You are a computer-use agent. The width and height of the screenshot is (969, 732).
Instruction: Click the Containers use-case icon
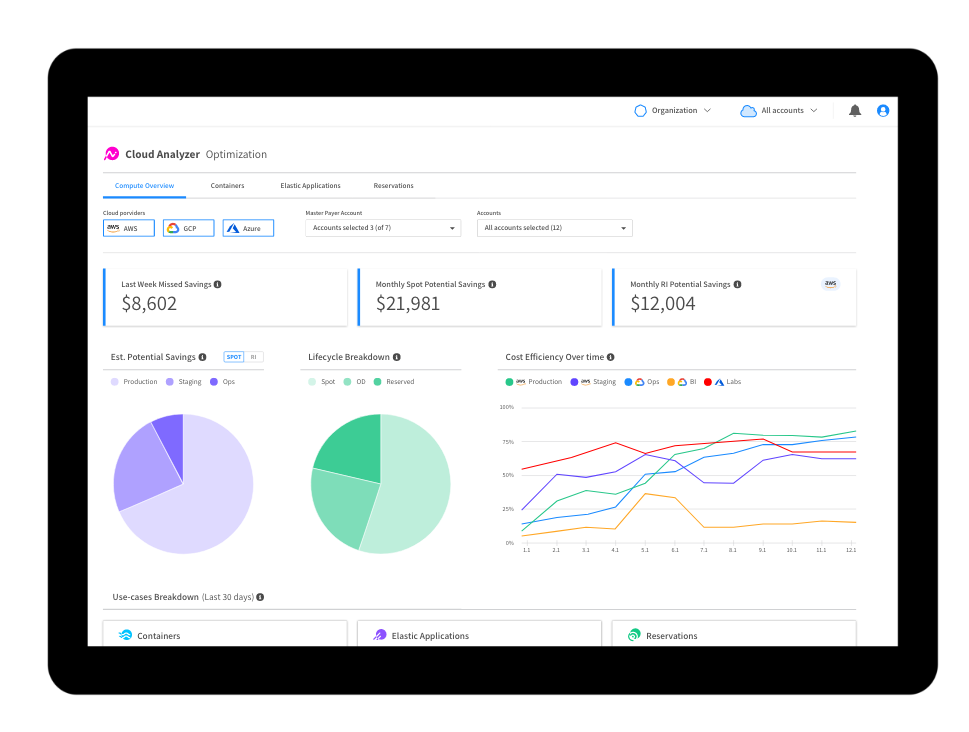click(126, 635)
